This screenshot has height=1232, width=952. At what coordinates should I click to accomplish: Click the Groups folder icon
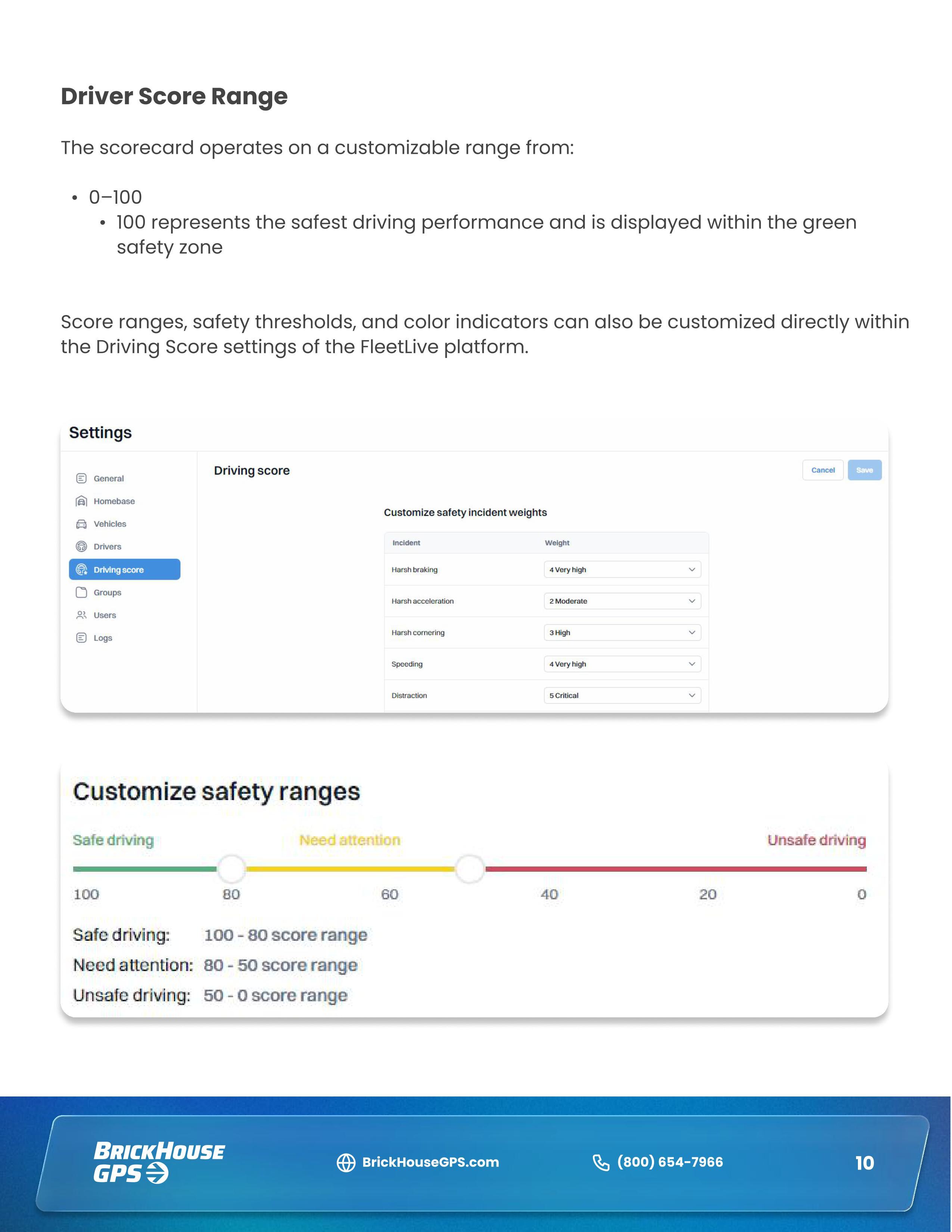[81, 592]
